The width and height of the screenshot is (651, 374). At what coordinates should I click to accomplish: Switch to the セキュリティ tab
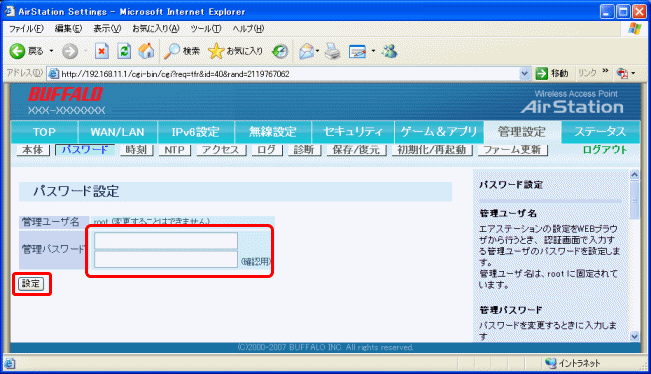click(353, 132)
